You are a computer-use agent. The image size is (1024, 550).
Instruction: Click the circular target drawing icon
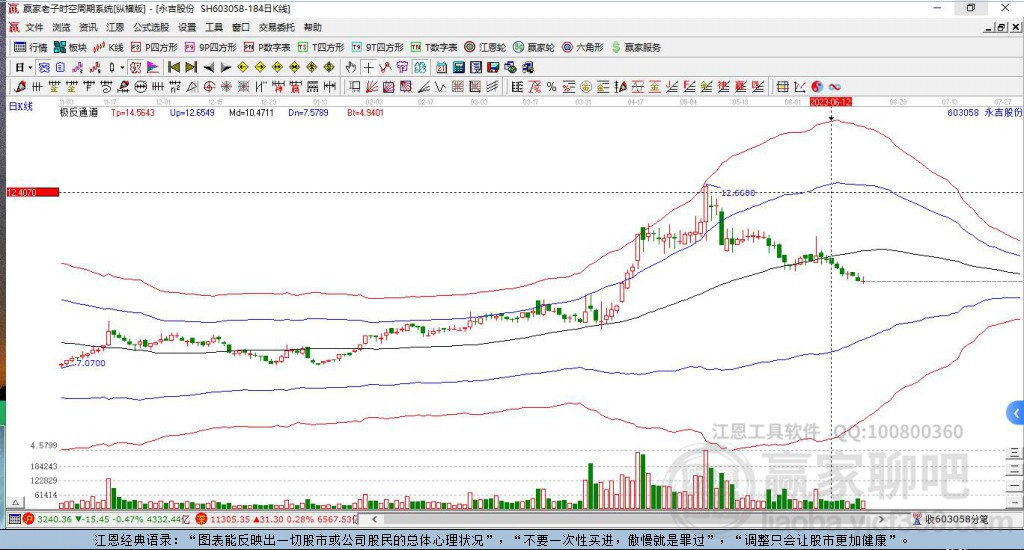[x=209, y=86]
